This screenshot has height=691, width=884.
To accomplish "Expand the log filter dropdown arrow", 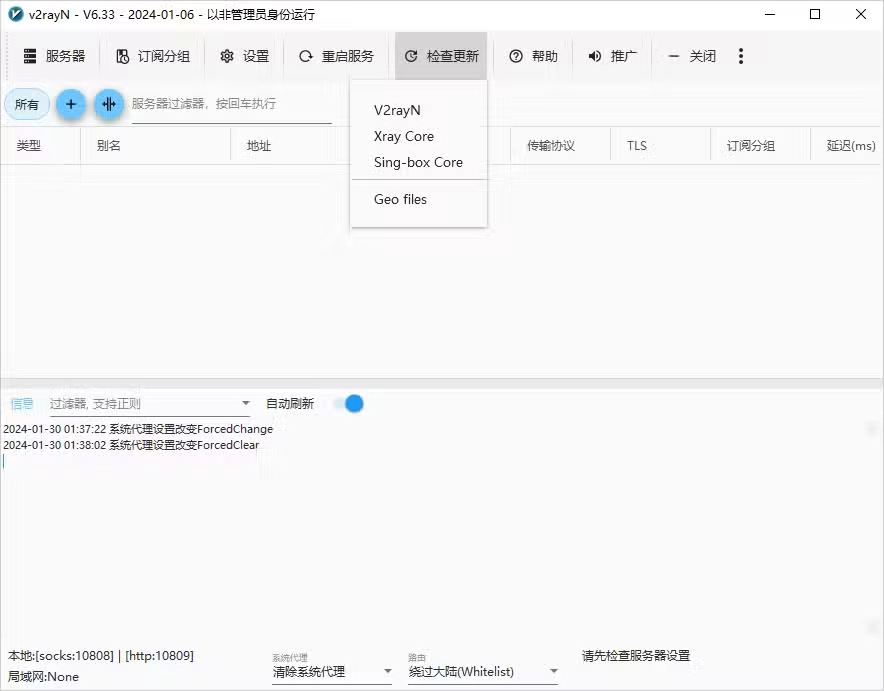I will point(246,403).
